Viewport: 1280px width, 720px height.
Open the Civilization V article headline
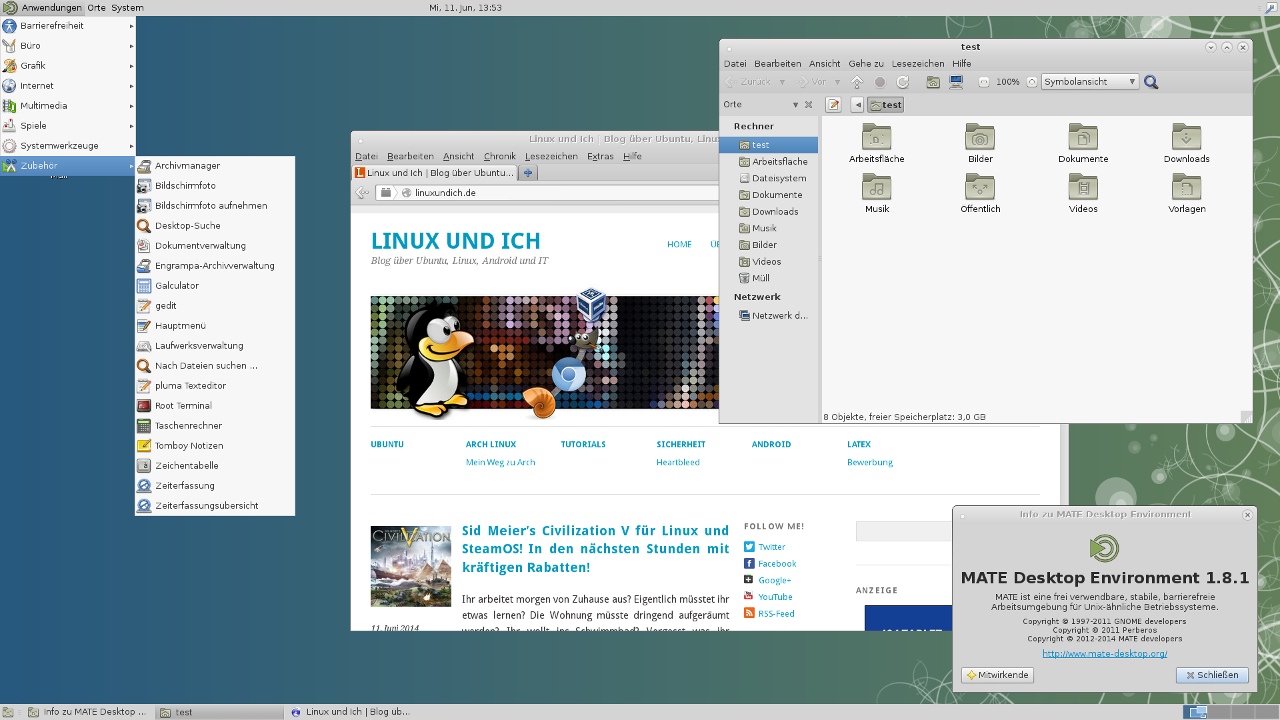point(595,549)
